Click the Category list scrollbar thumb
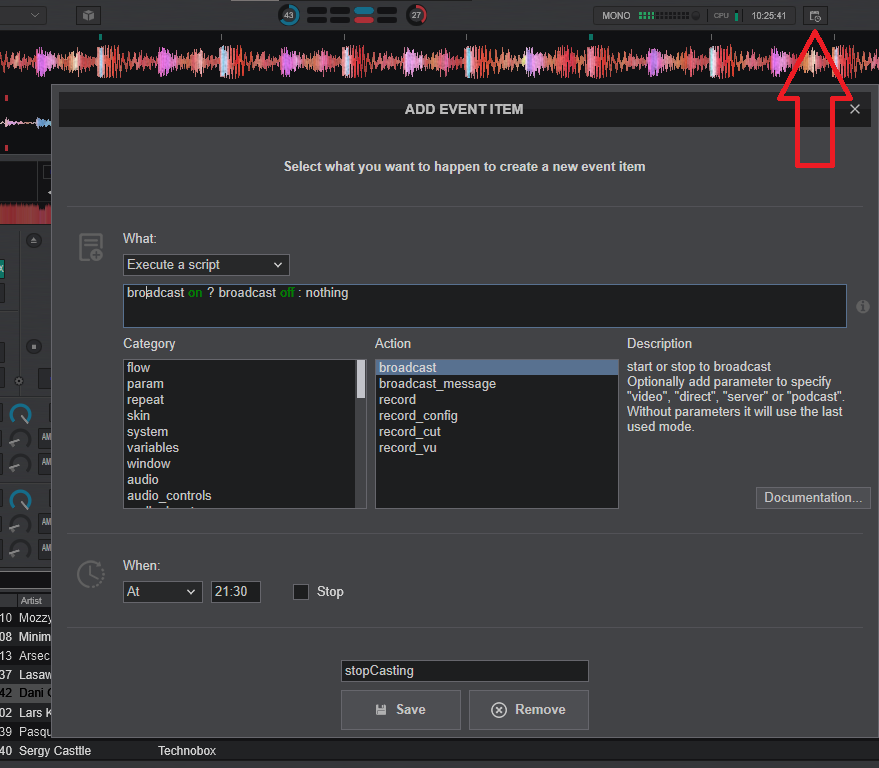Viewport: 879px width, 768px height. tap(361, 380)
